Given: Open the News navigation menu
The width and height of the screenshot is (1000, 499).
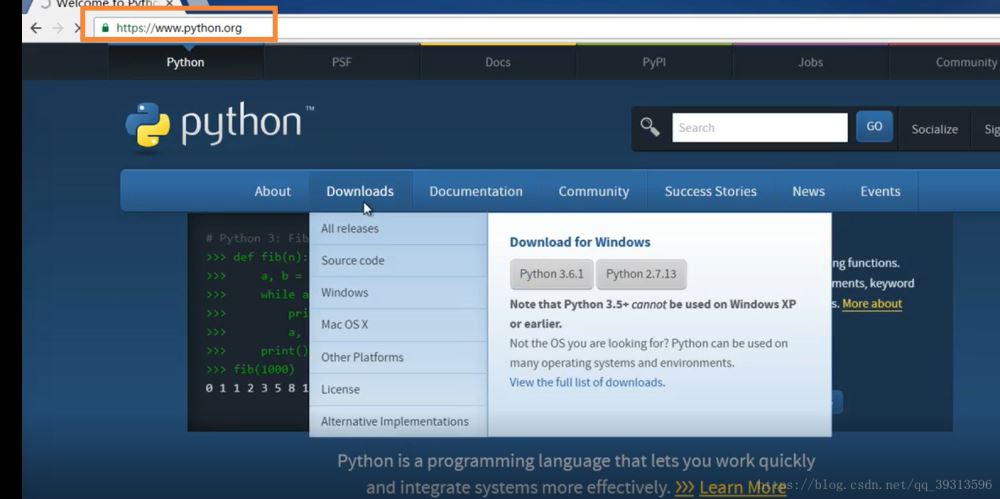Looking at the screenshot, I should coord(809,191).
